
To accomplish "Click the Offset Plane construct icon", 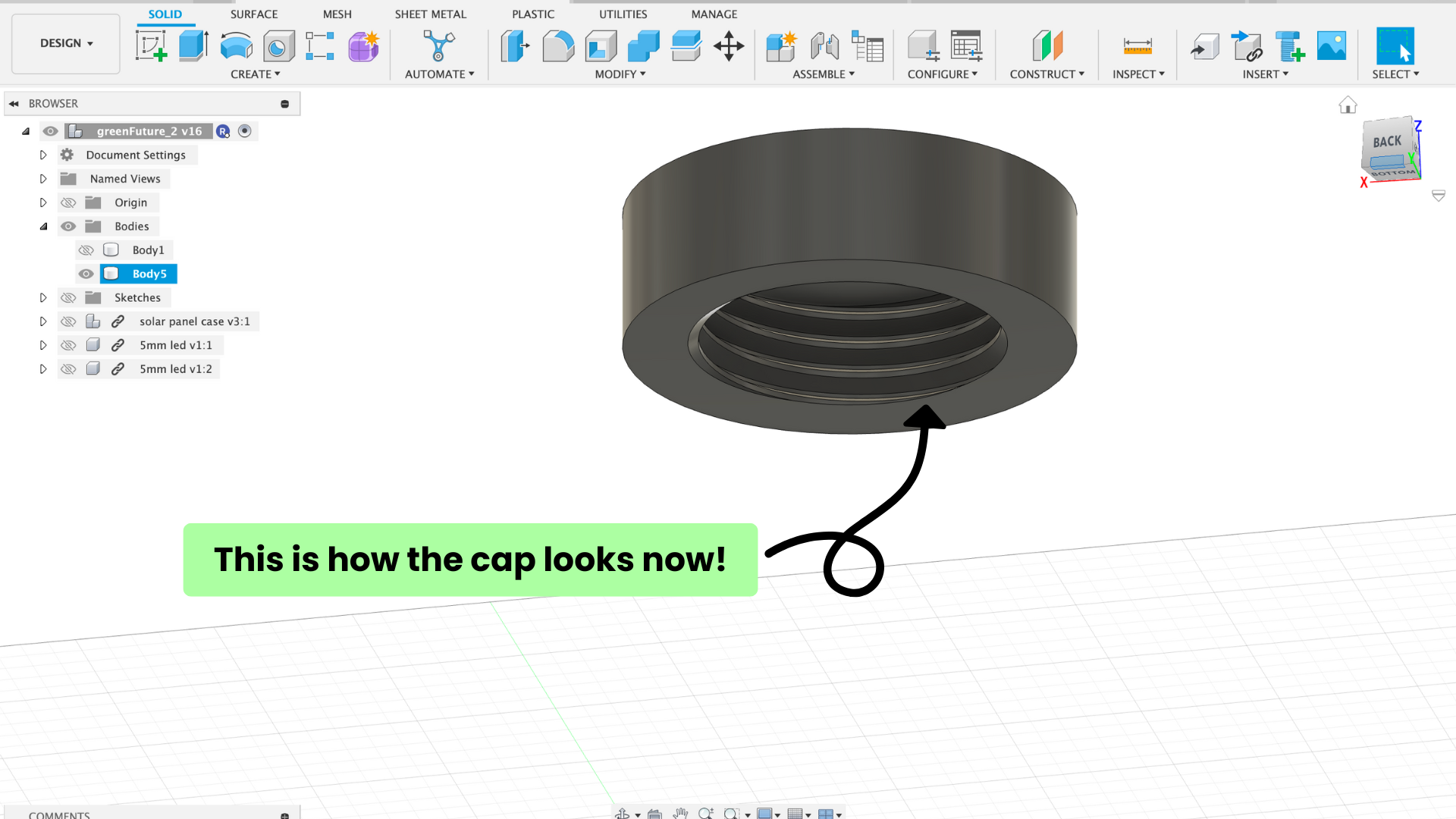I will (x=1047, y=46).
